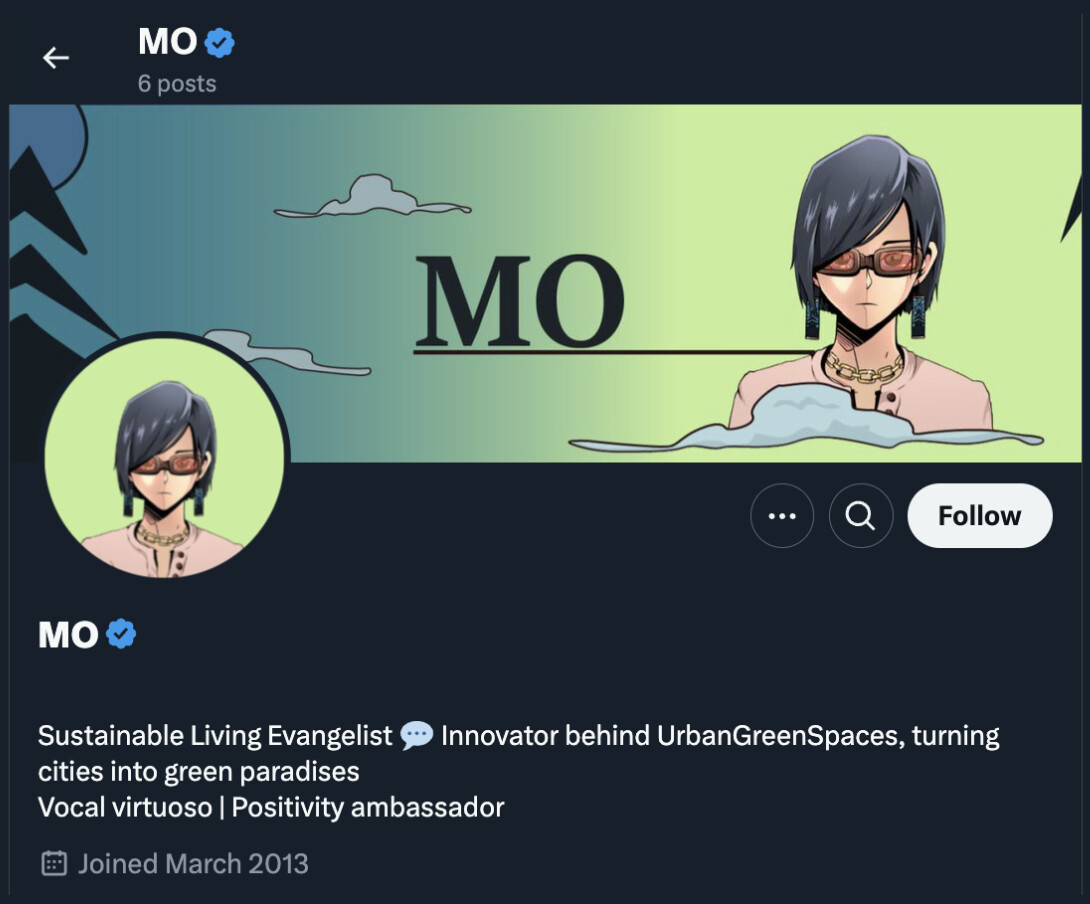Open the three-dots more options menu
The image size is (1090, 904).
click(782, 516)
